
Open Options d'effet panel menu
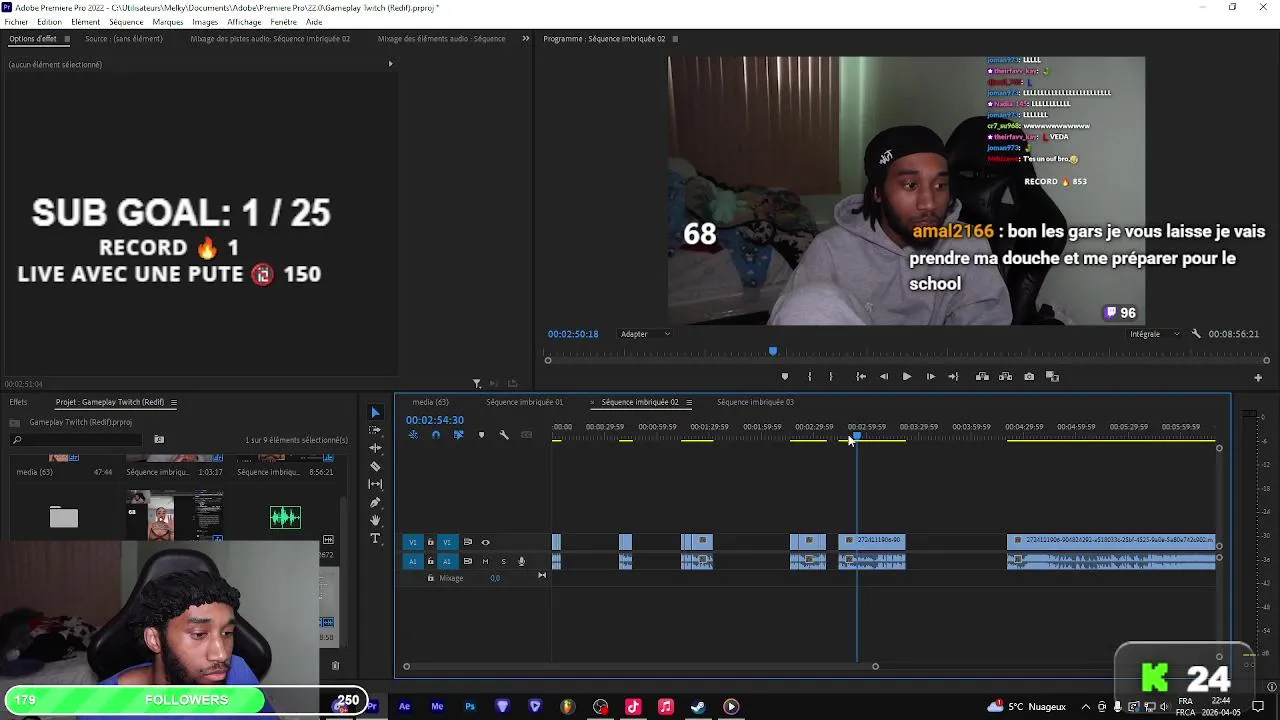pyautogui.click(x=67, y=39)
